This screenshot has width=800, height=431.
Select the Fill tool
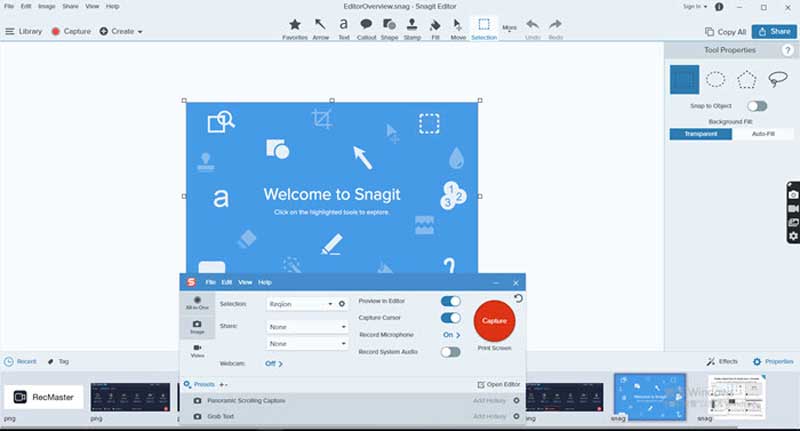435,26
